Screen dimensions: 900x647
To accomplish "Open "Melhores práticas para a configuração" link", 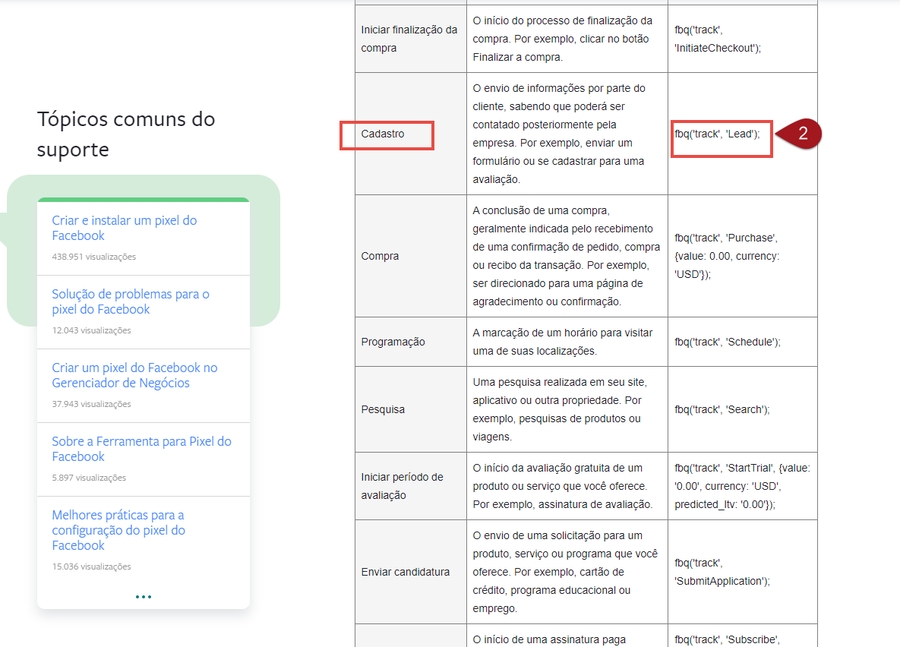I will pos(118,530).
